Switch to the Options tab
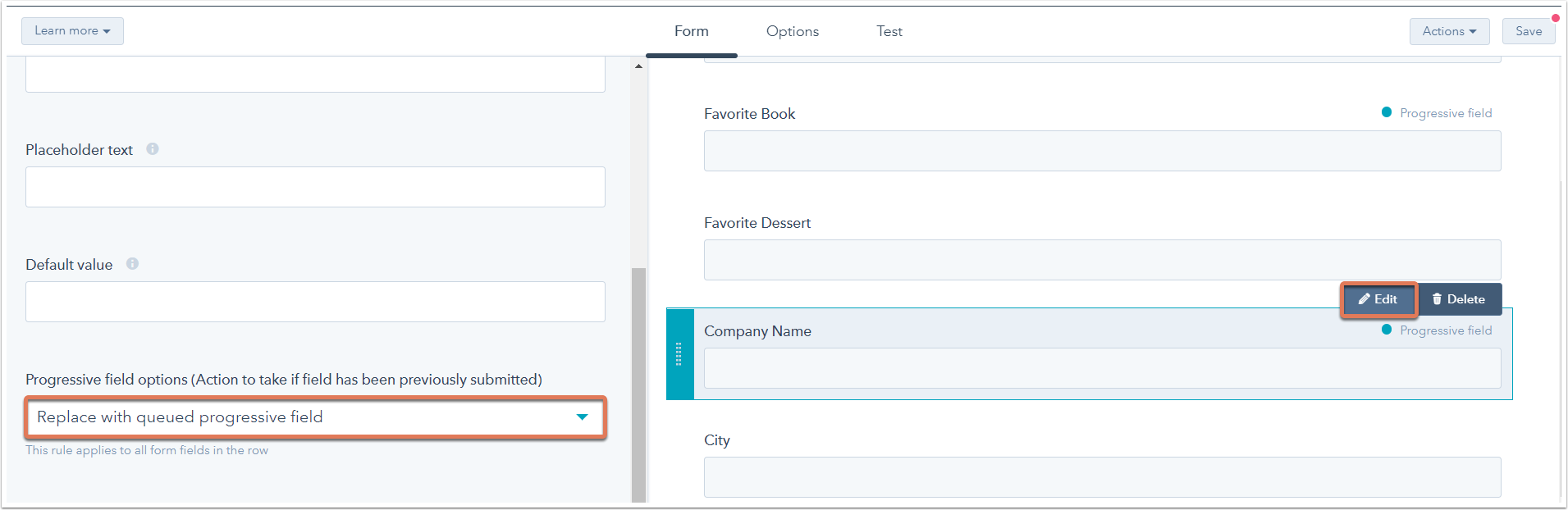This screenshot has height=510, width=1568. point(793,31)
